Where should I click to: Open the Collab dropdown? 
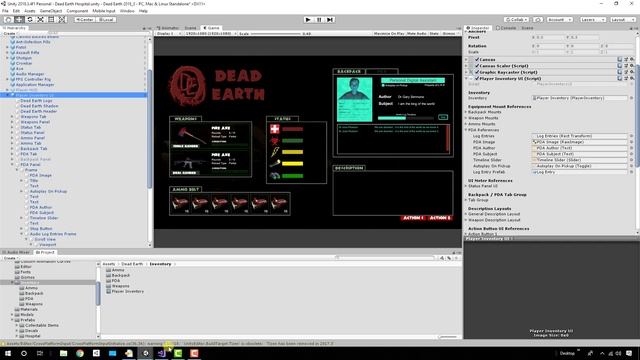coord(516,20)
